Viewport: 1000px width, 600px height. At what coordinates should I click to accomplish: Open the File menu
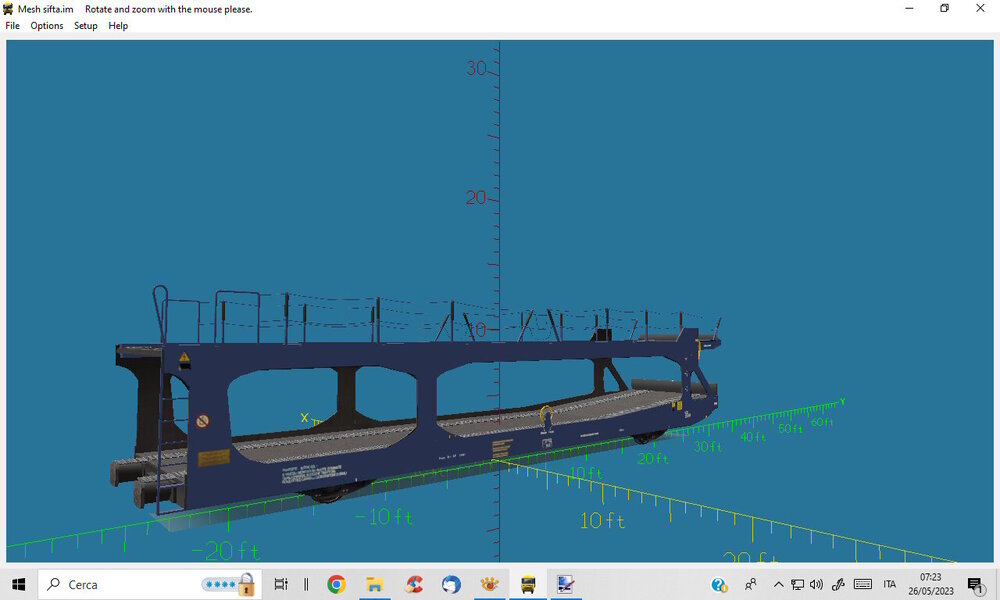[12, 26]
